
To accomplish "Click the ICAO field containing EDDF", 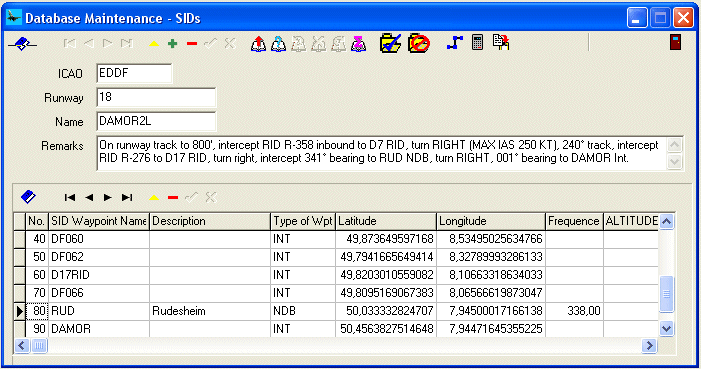I will (x=134, y=73).
